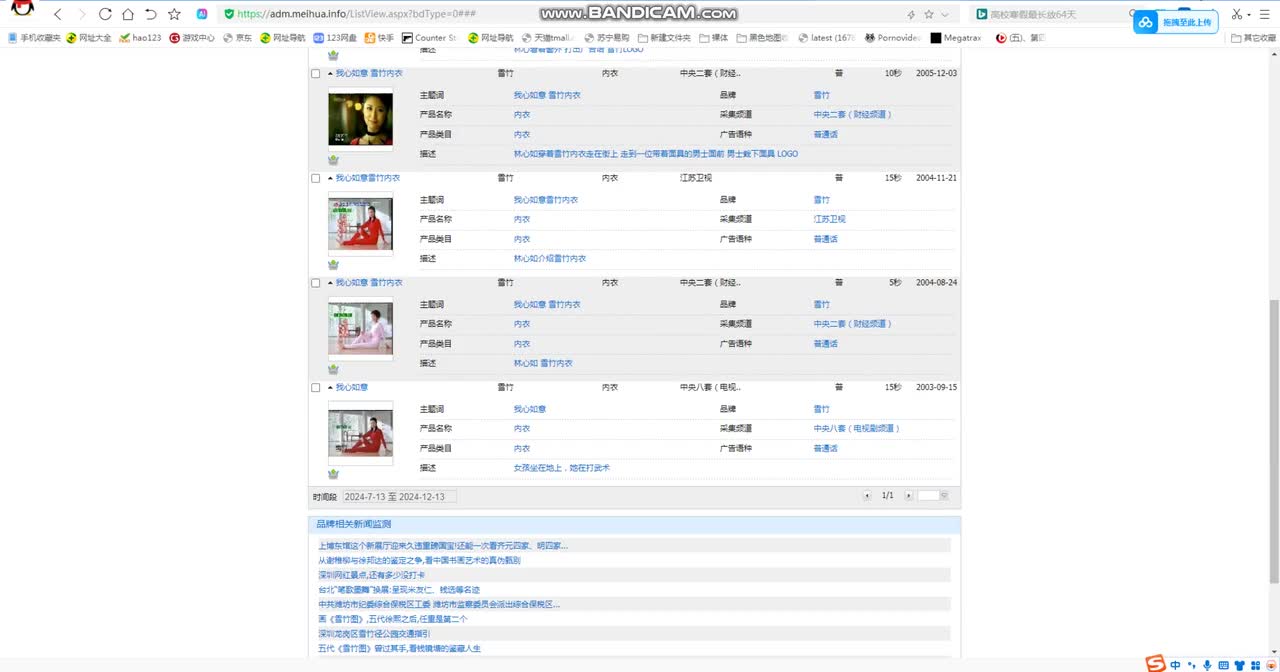The width and height of the screenshot is (1280, 672).
Task: Click the green crown icon under 2005-12-03 thumbnail
Action: 333,160
